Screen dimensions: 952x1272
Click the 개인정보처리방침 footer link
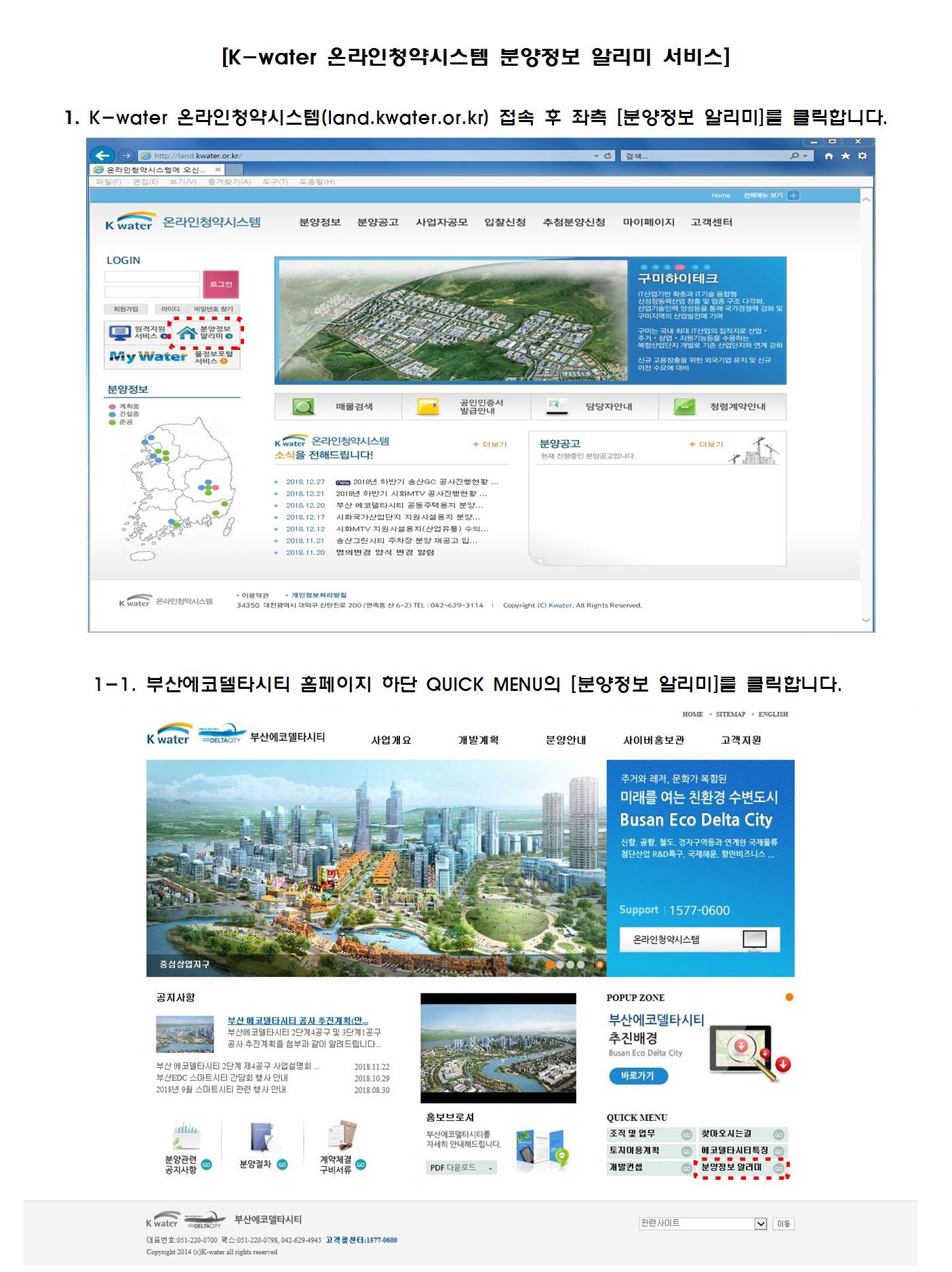319,595
